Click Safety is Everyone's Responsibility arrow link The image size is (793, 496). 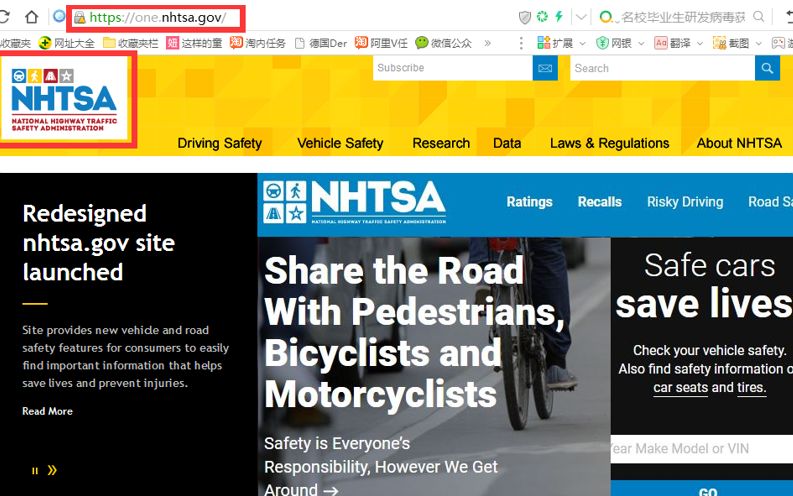click(381, 467)
